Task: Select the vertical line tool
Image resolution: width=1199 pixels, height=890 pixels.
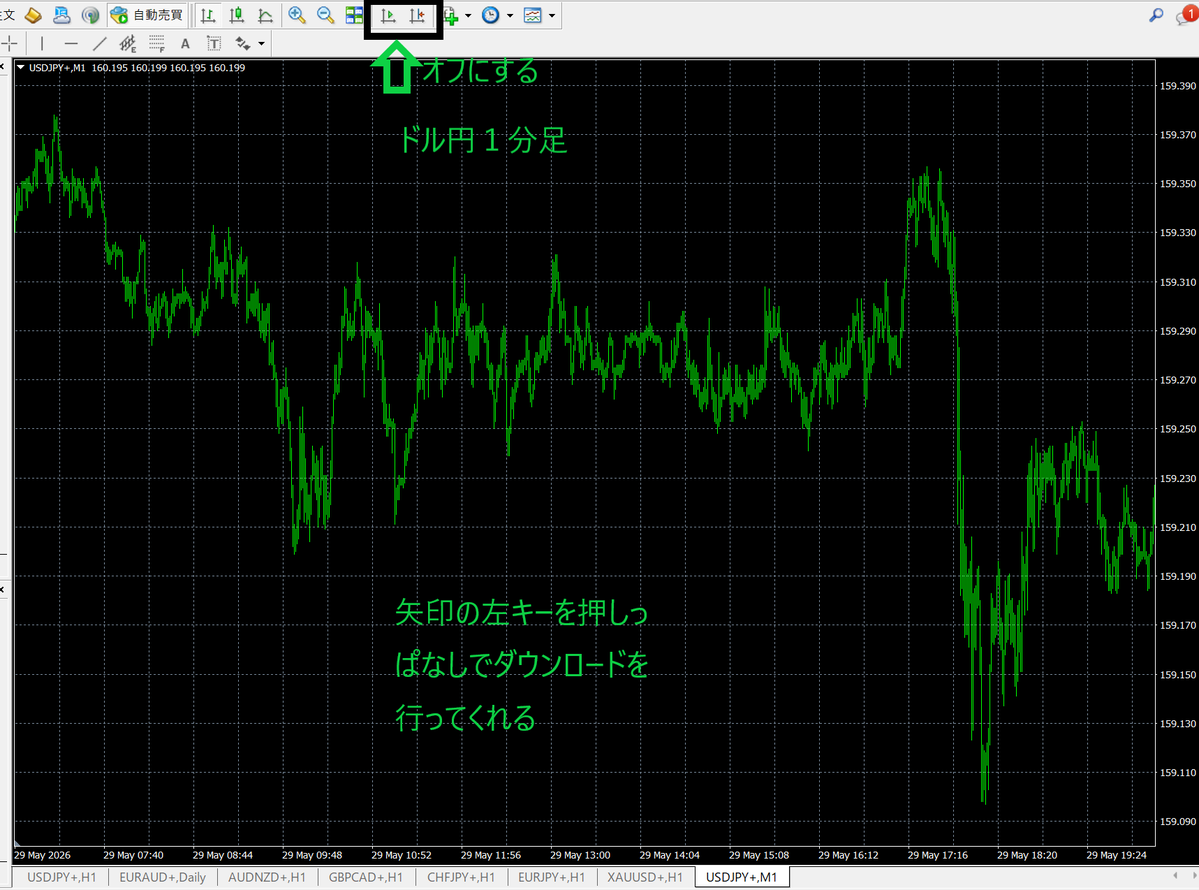Action: coord(42,44)
